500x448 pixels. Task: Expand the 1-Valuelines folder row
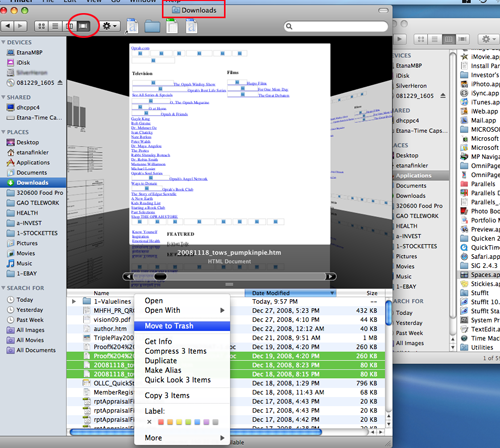(x=74, y=301)
